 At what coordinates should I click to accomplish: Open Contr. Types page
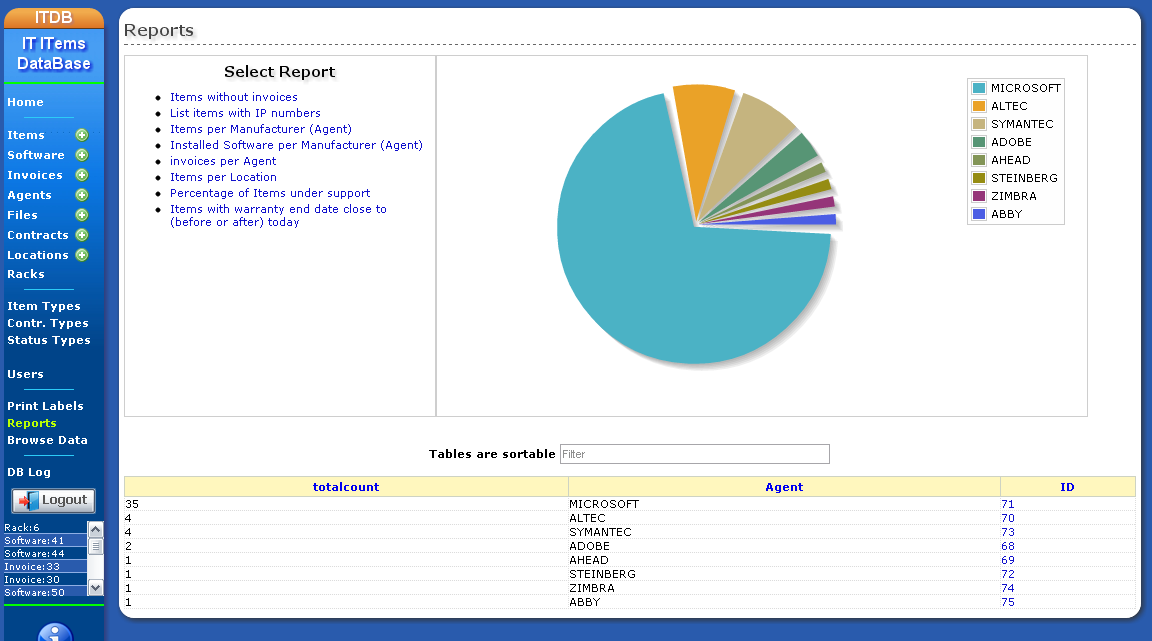(x=48, y=323)
